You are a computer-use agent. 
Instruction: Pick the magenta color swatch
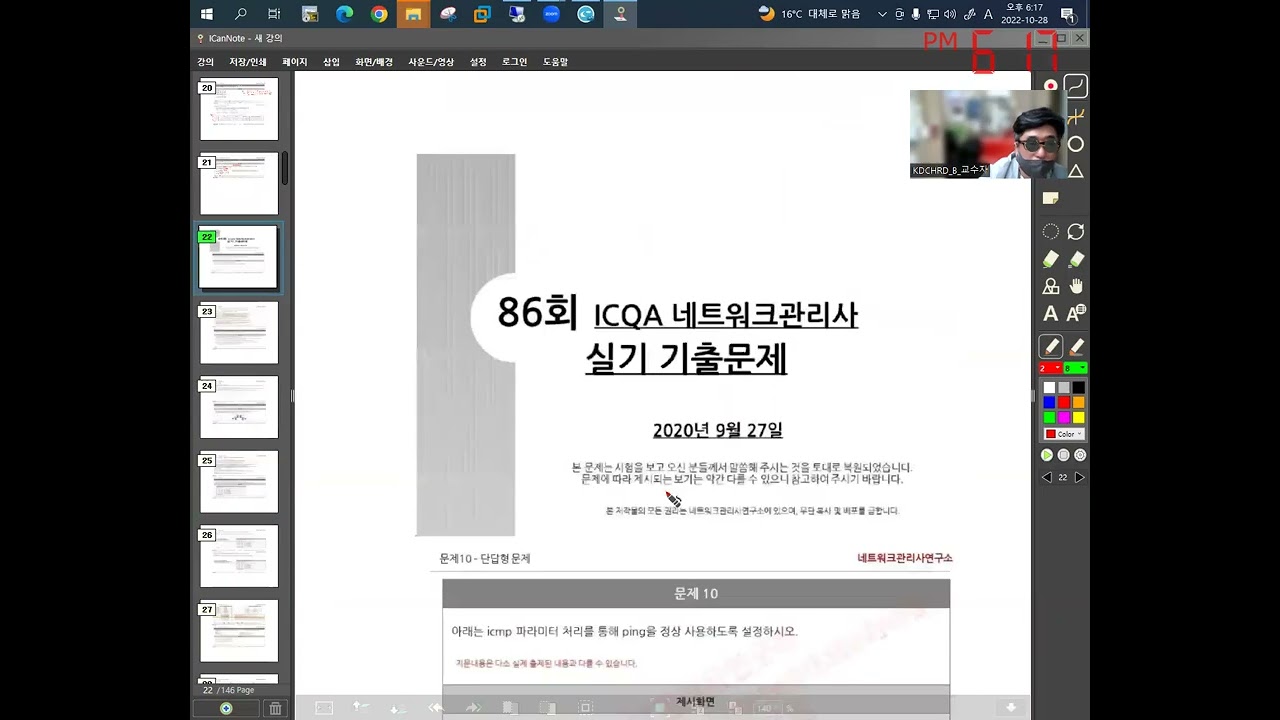tap(1064, 417)
